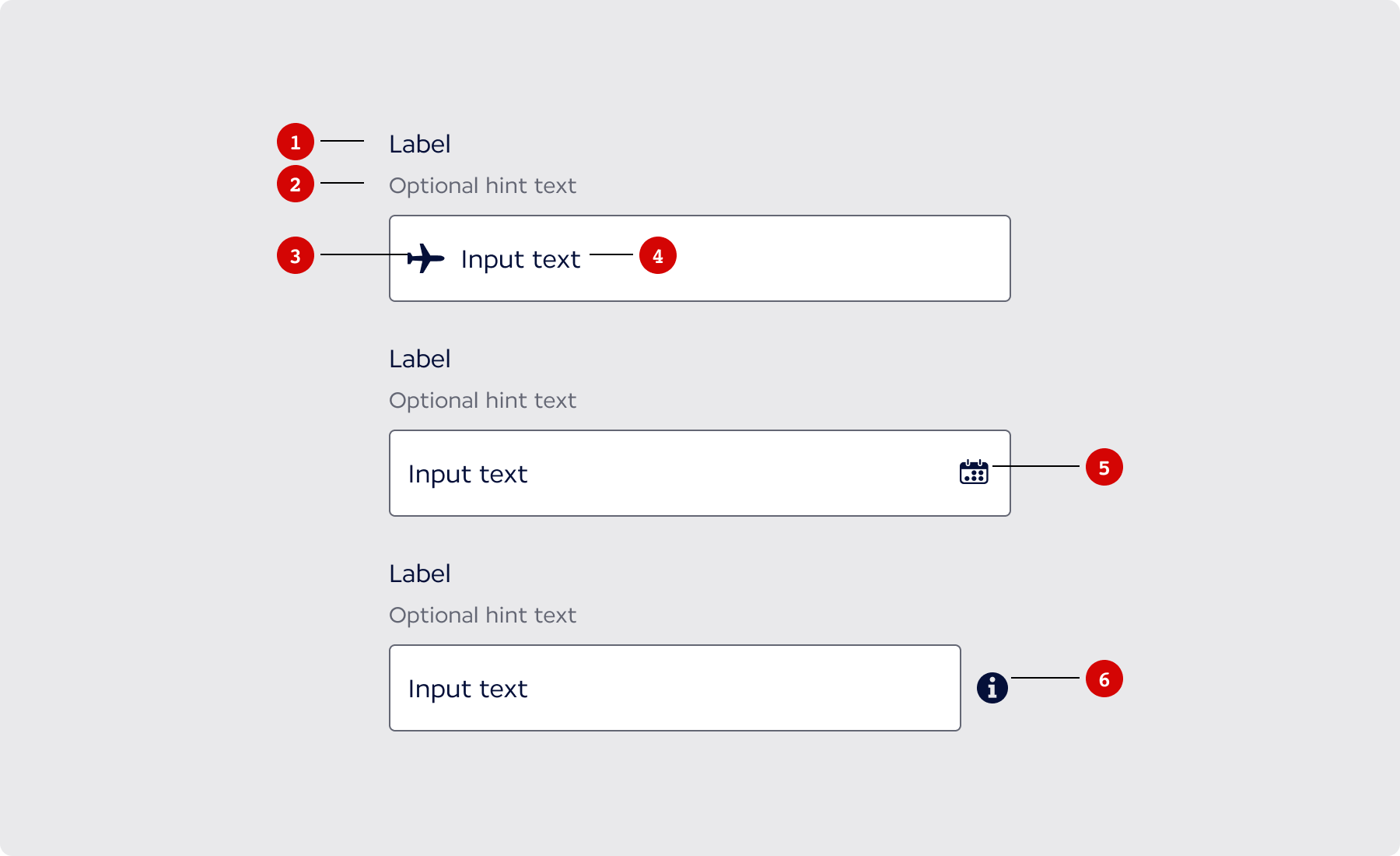Click Optional hint text above calendar input
1400x856 pixels.
coord(483,401)
